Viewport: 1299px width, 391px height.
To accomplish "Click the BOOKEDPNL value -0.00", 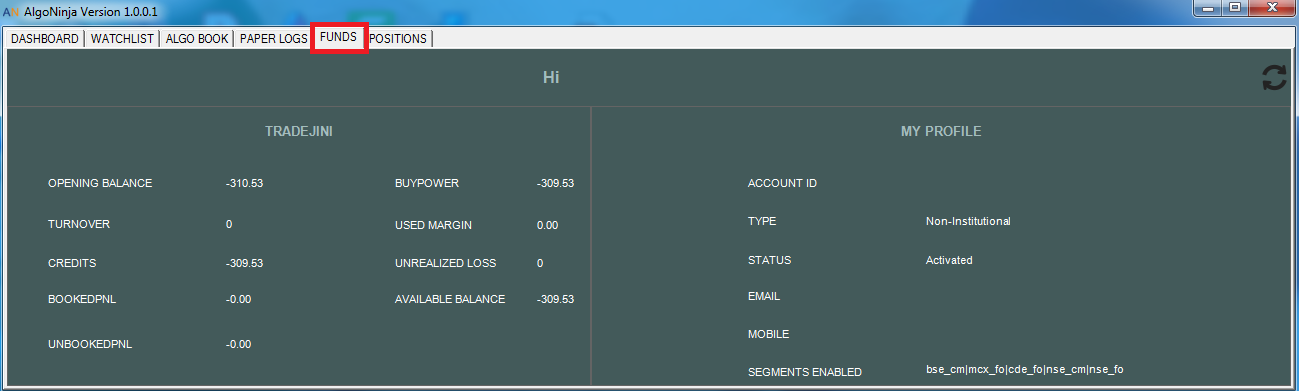I will point(238,299).
